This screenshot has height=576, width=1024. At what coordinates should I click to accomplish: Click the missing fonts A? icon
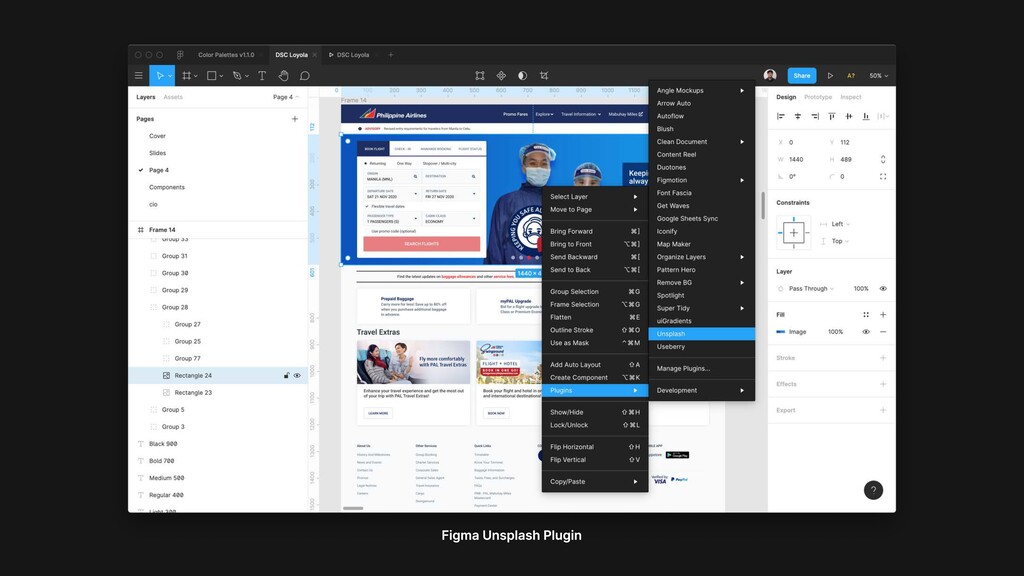click(851, 76)
